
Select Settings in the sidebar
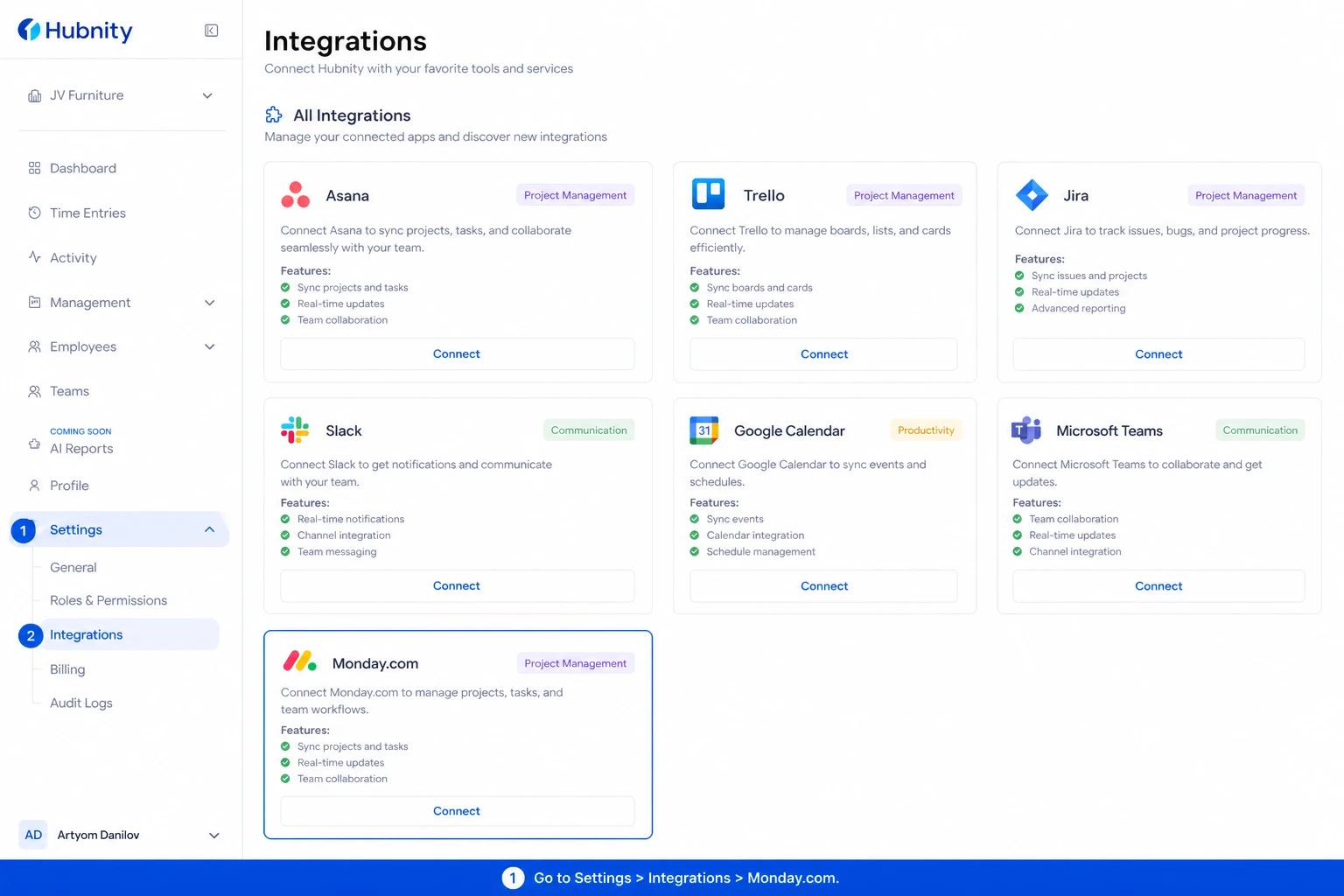(121, 529)
